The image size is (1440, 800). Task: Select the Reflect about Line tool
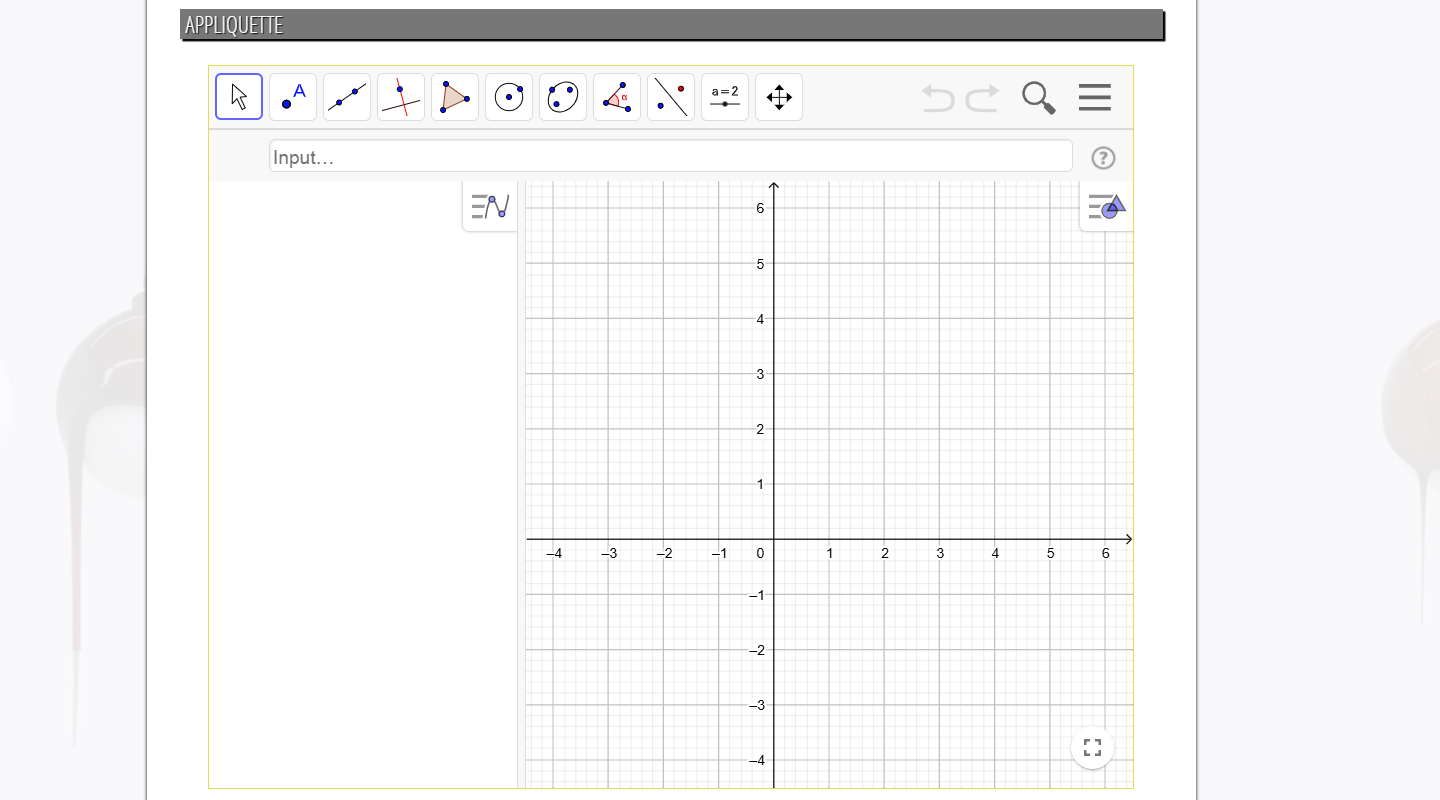(671, 97)
